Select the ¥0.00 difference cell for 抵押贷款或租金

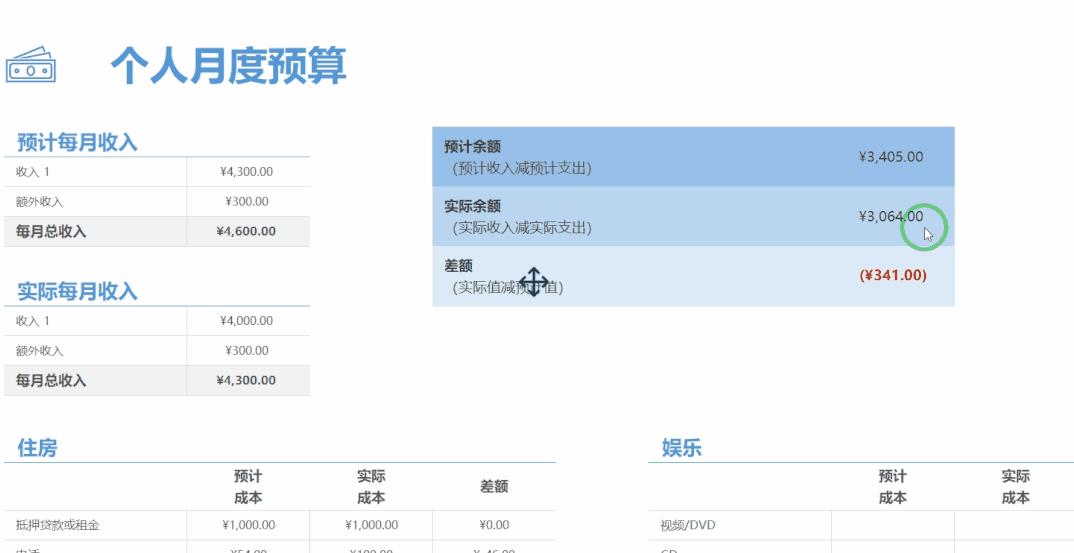(x=493, y=525)
